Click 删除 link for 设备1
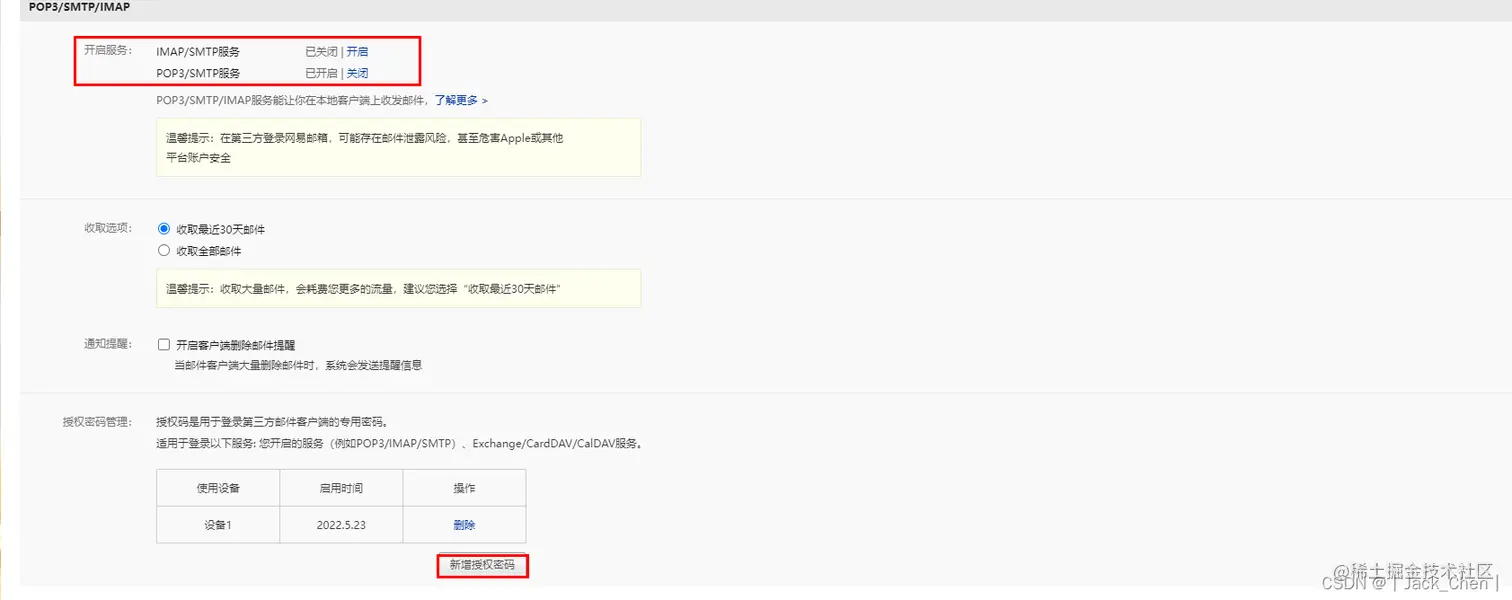The image size is (1512, 600). tap(464, 525)
